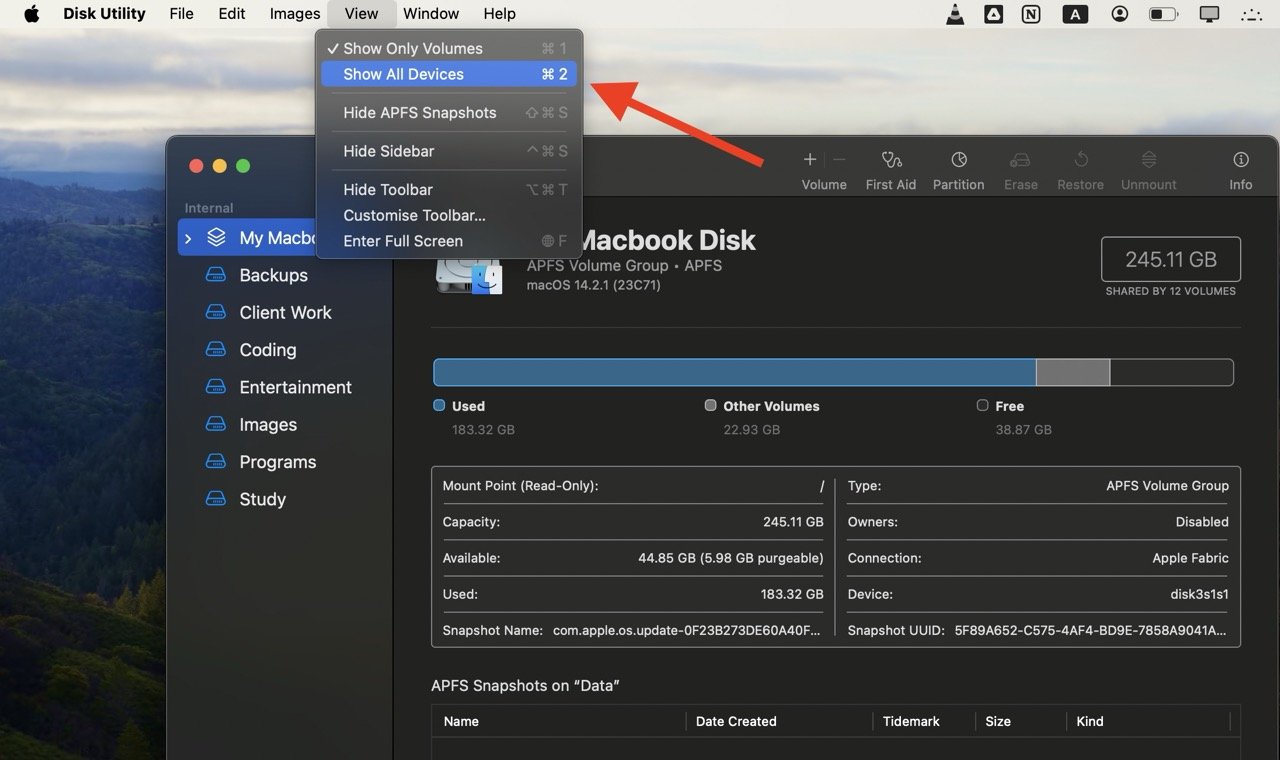Select Show All Devices menu item
Screen dimensions: 1280x760
tap(403, 74)
